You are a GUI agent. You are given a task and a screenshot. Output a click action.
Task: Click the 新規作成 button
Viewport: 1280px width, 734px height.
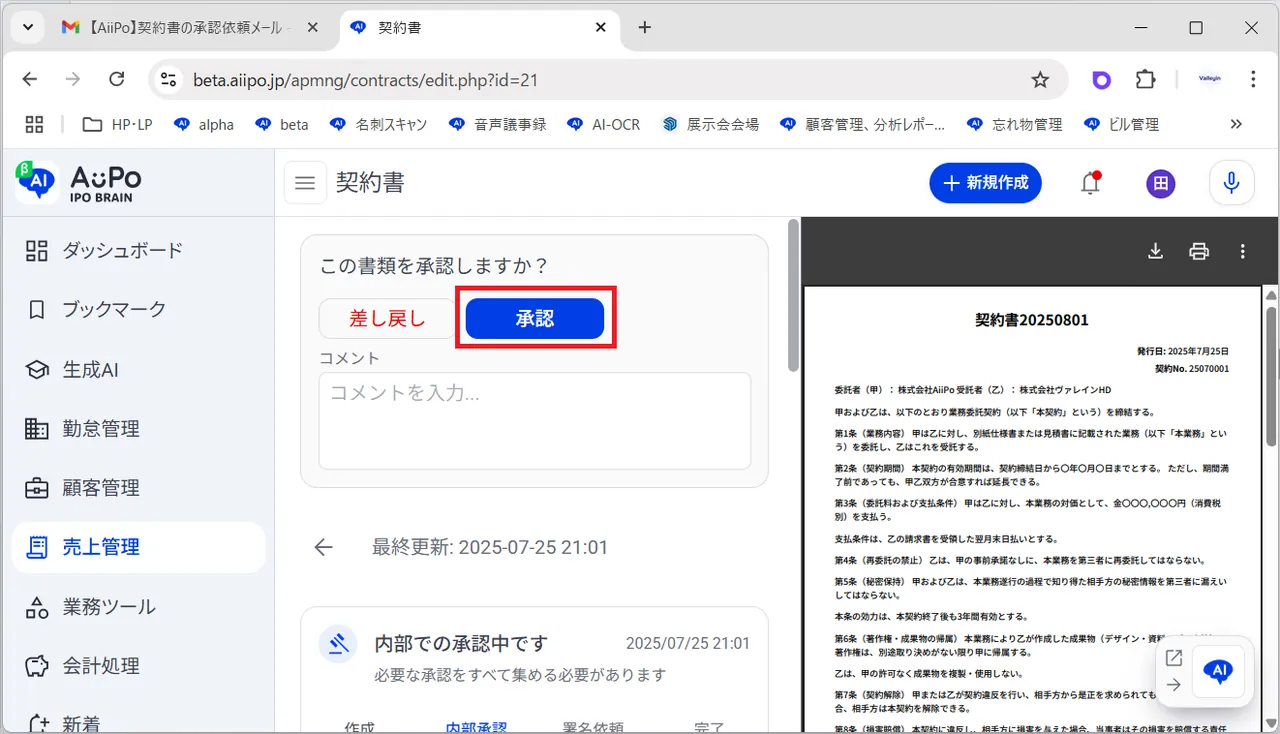(x=985, y=183)
